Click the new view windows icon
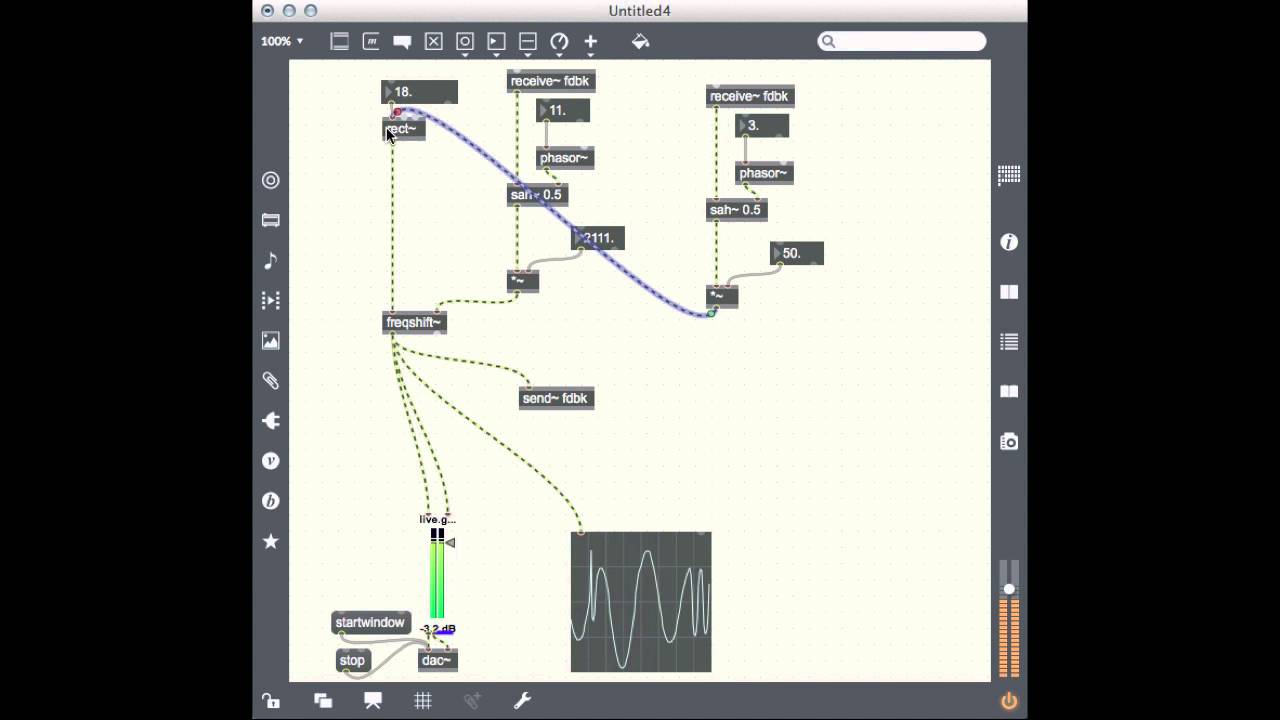The height and width of the screenshot is (720, 1280). [x=323, y=701]
